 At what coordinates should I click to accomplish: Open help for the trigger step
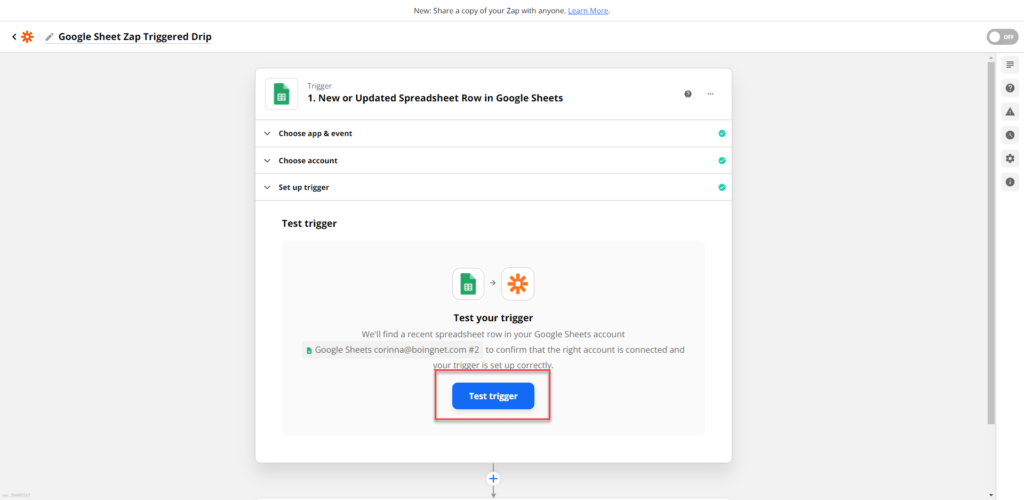pyautogui.click(x=688, y=94)
